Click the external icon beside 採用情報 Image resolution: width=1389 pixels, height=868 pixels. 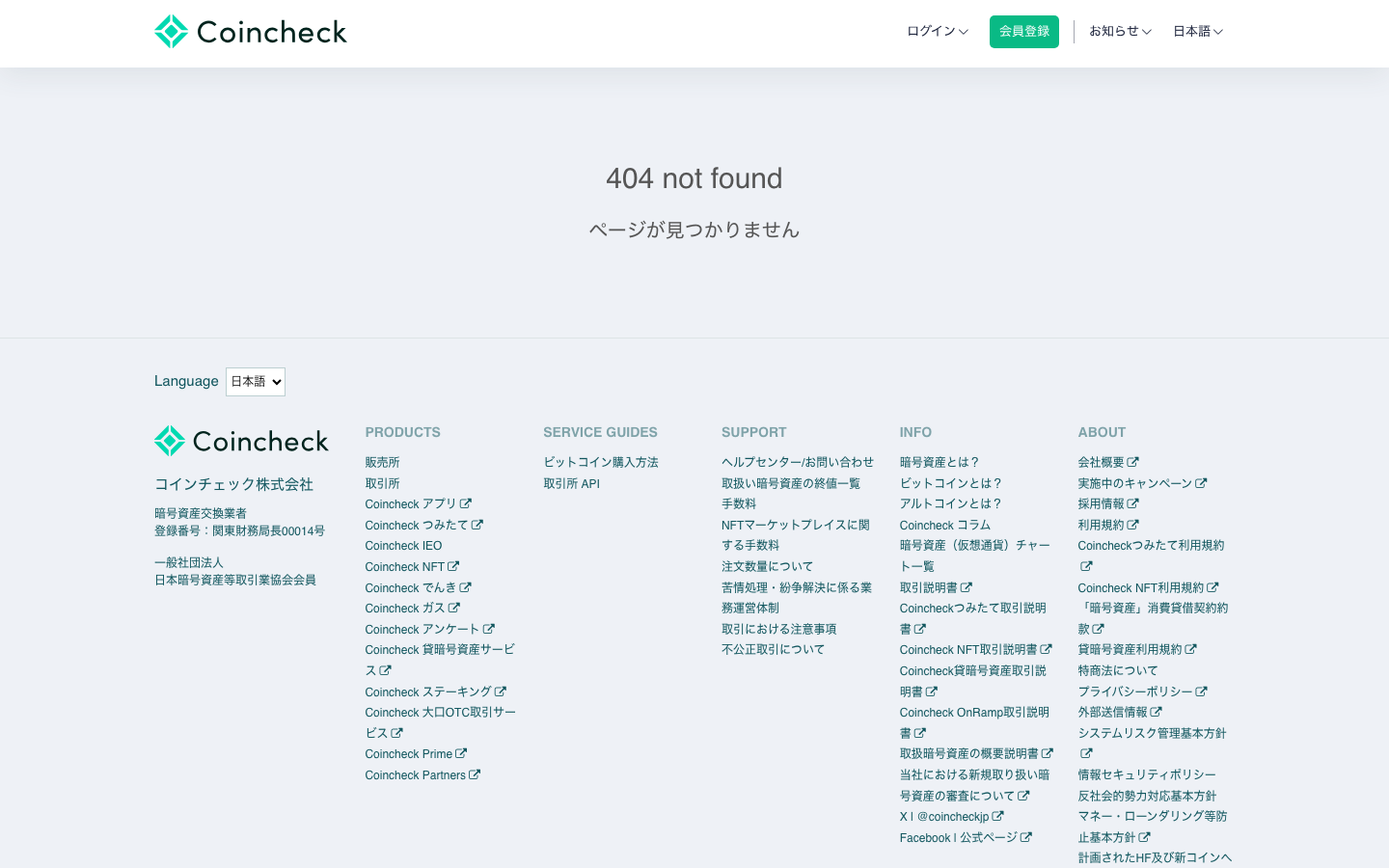[1133, 503]
